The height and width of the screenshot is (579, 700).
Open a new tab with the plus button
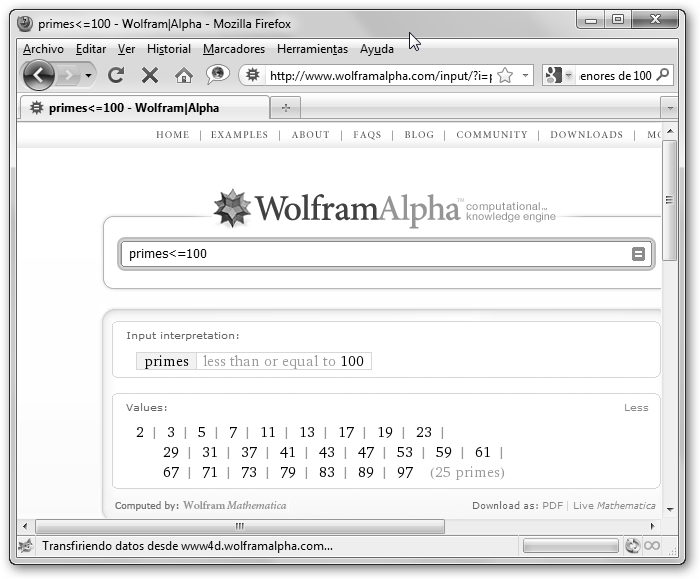click(x=286, y=108)
